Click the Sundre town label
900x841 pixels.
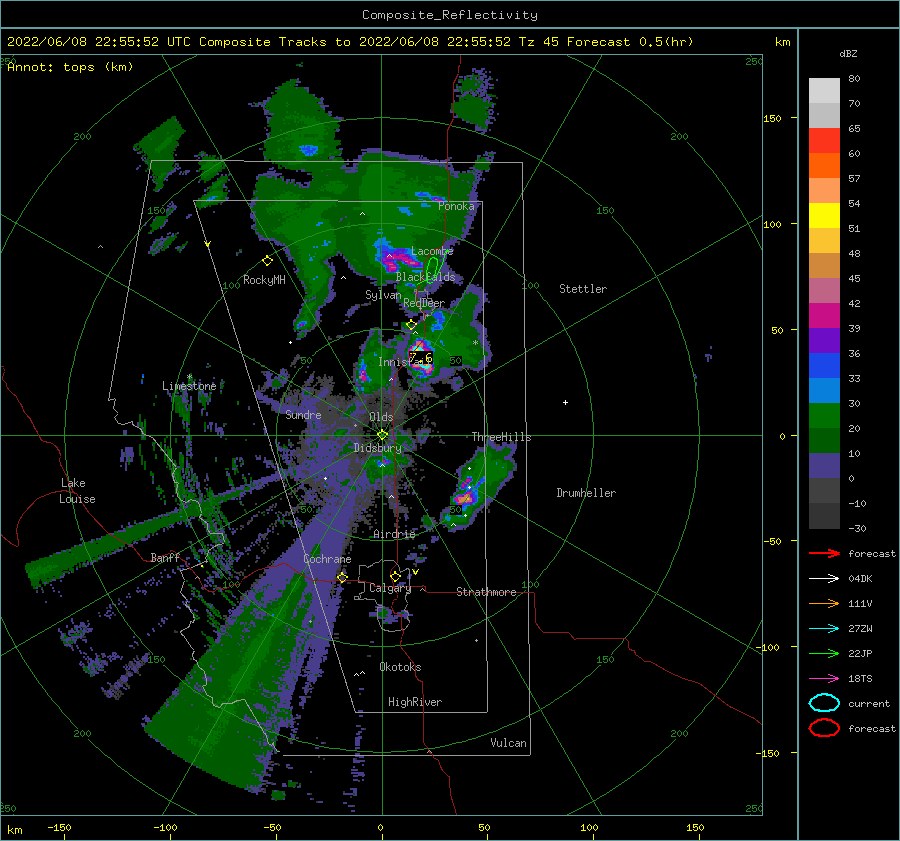303,414
